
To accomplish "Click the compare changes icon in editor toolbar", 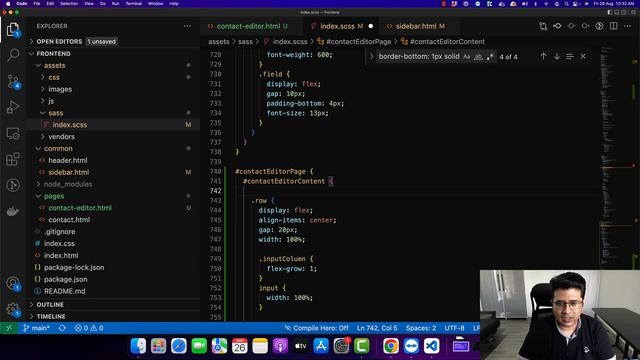I will tap(543, 26).
